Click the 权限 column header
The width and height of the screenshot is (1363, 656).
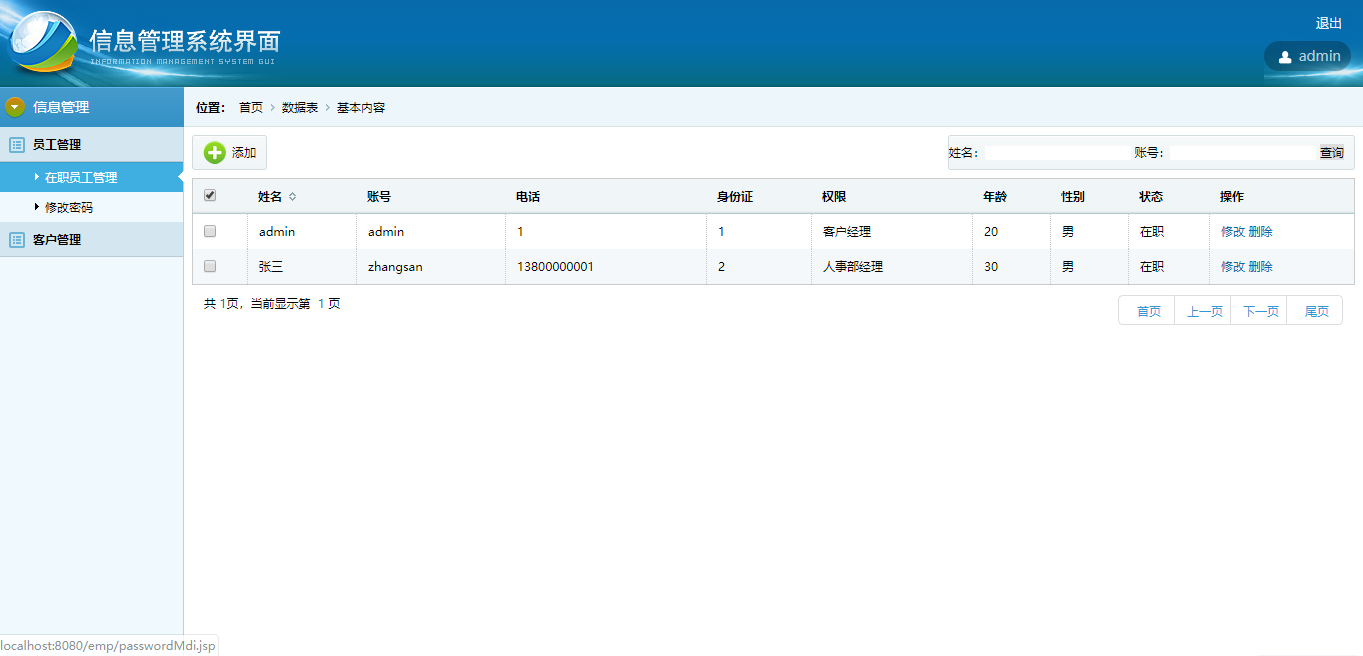(834, 197)
